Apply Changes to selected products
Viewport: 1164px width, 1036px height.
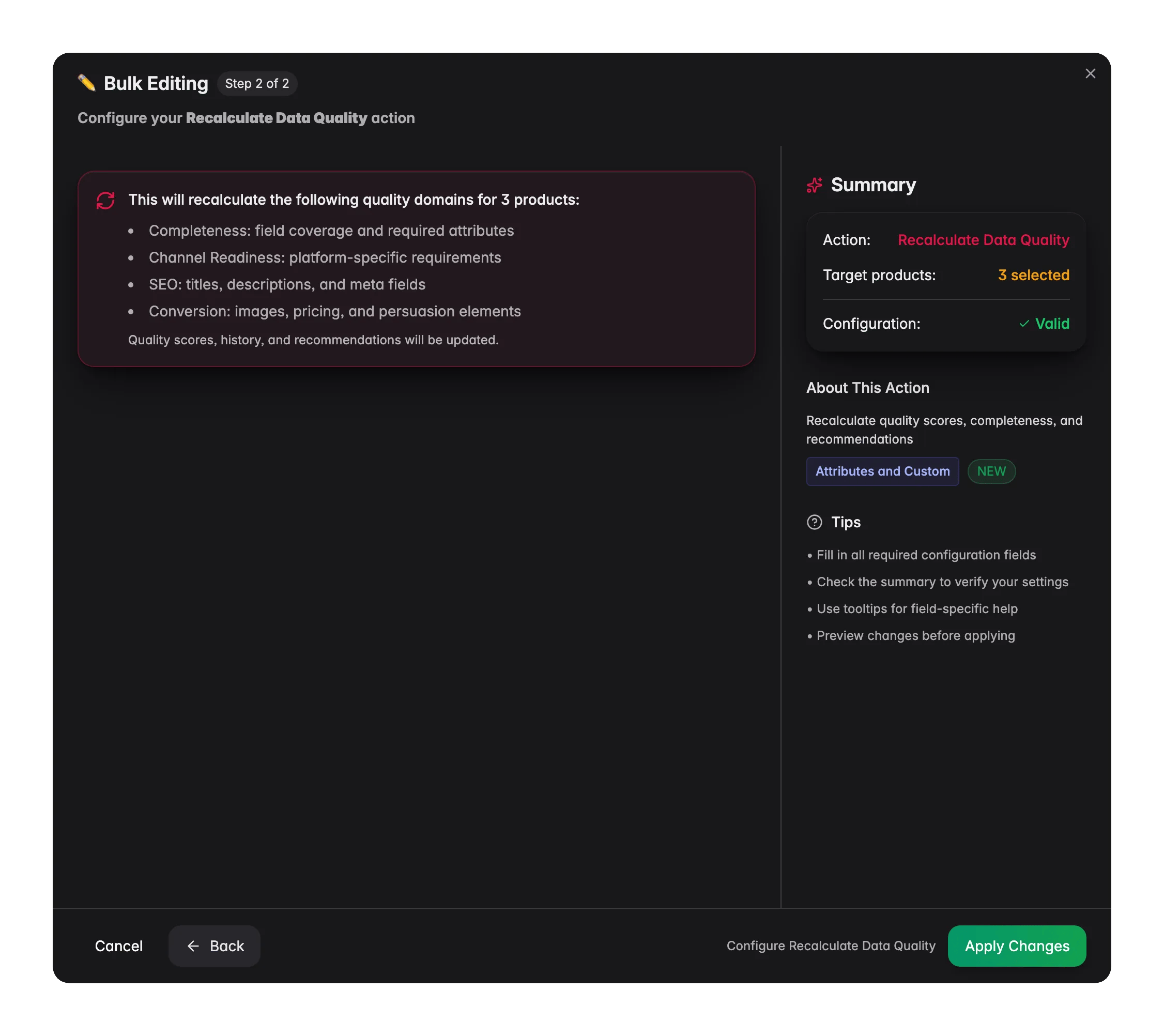(x=1017, y=946)
